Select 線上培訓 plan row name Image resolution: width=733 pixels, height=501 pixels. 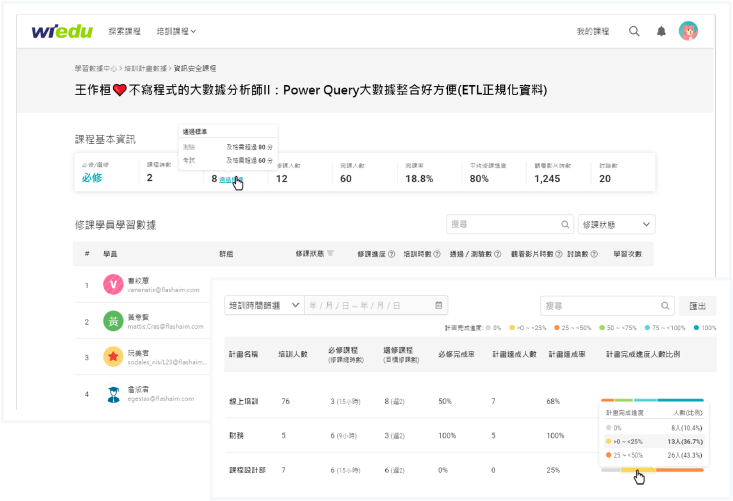pos(244,401)
